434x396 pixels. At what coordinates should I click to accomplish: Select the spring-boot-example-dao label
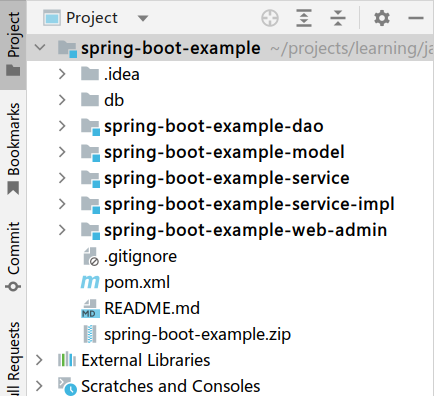214,126
